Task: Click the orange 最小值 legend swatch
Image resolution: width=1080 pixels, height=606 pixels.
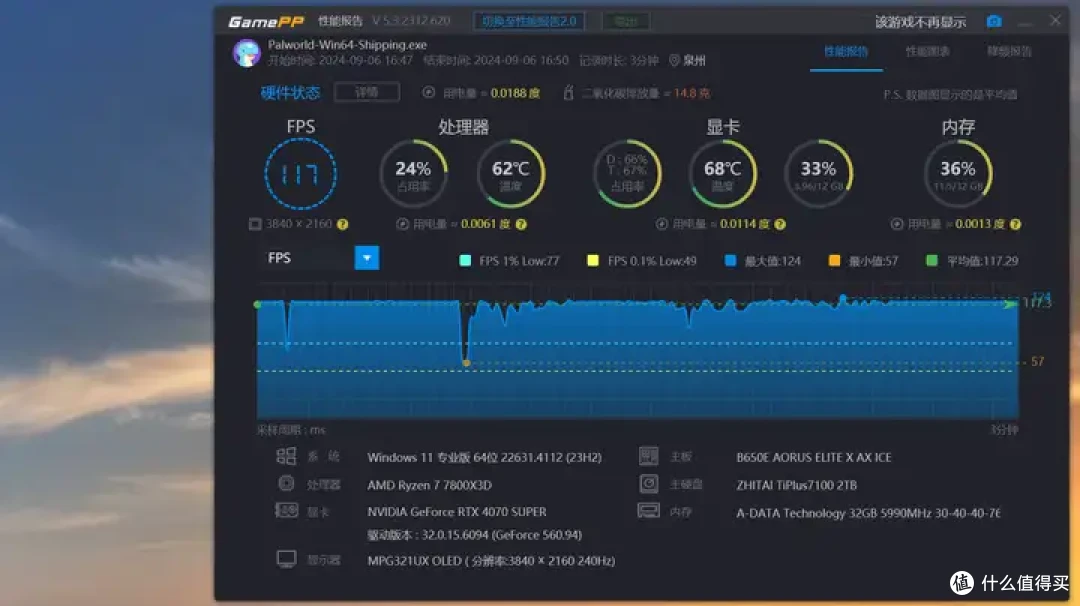Action: click(834, 260)
